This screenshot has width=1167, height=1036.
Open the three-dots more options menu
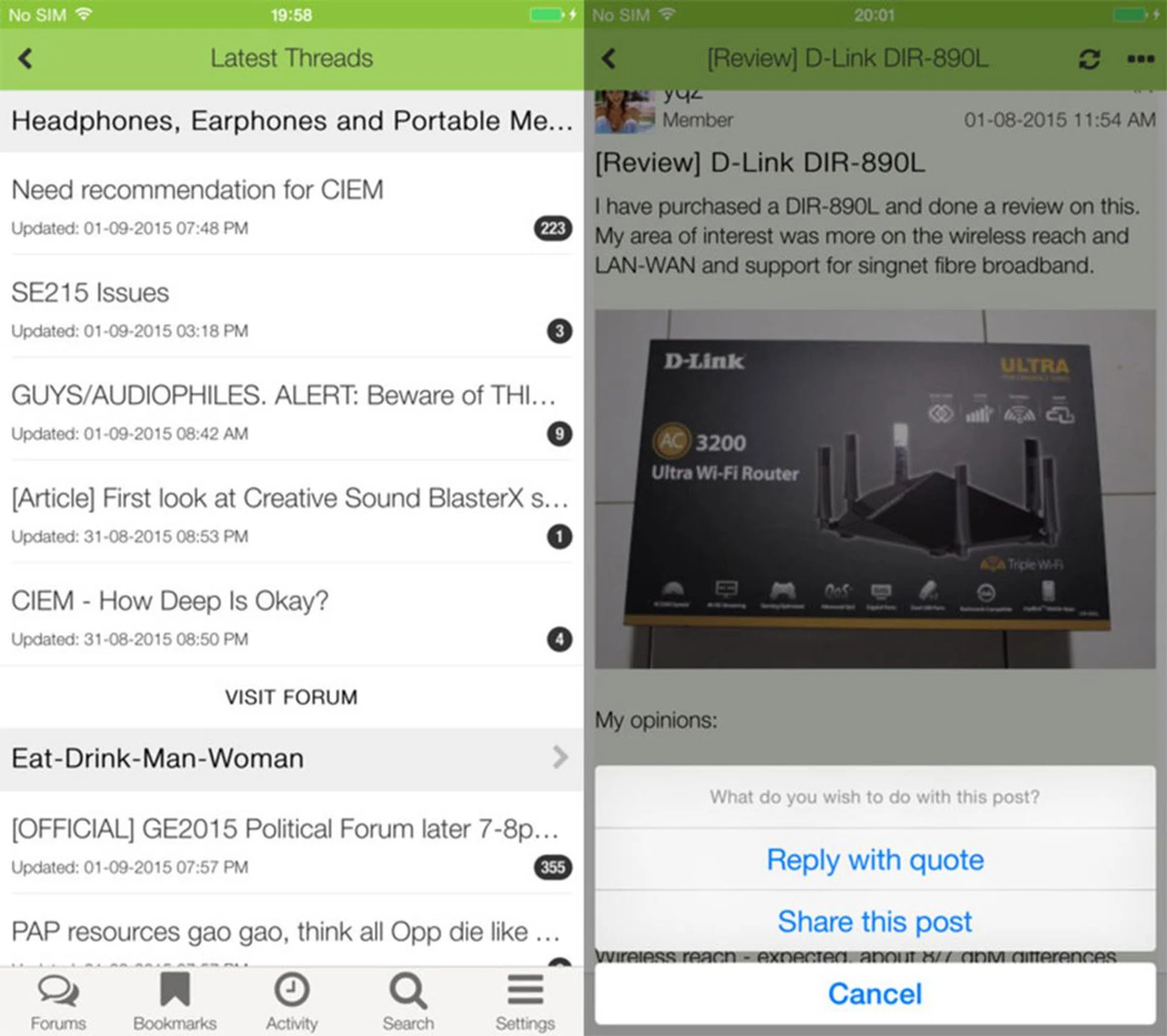[1140, 59]
